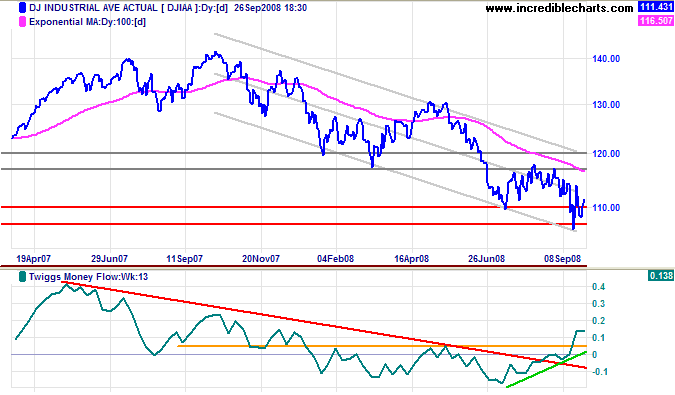The image size is (675, 395).
Task: Click the teal Twiggs Money Flow legend marker
Action: (22, 277)
